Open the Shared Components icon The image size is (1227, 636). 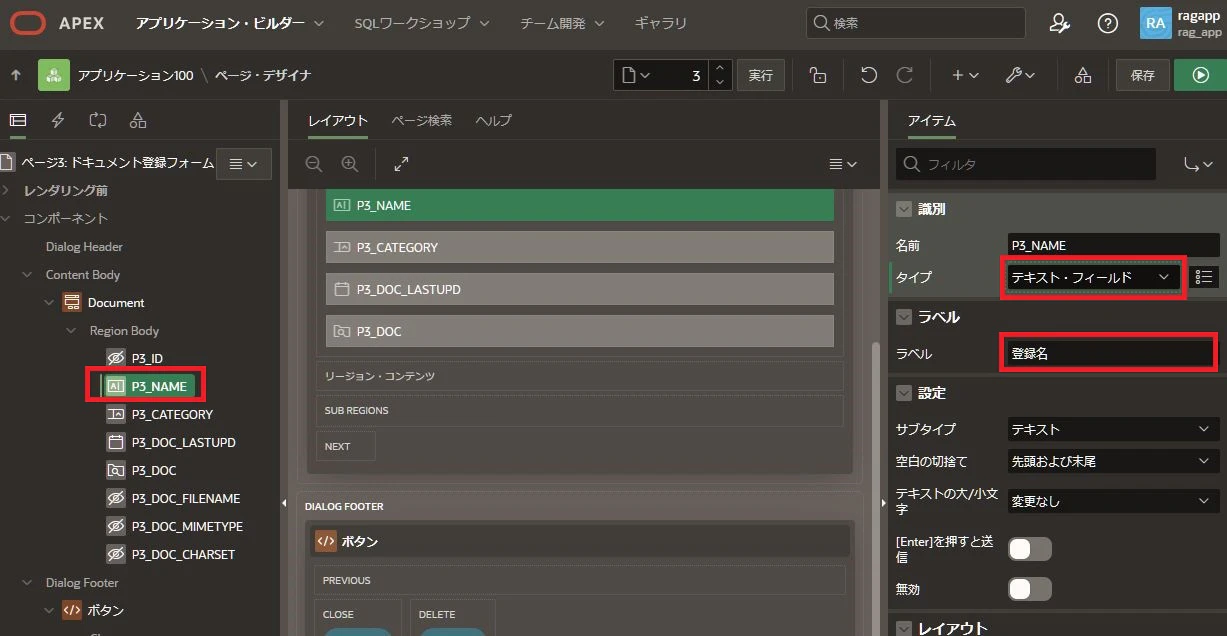pyautogui.click(x=1083, y=75)
